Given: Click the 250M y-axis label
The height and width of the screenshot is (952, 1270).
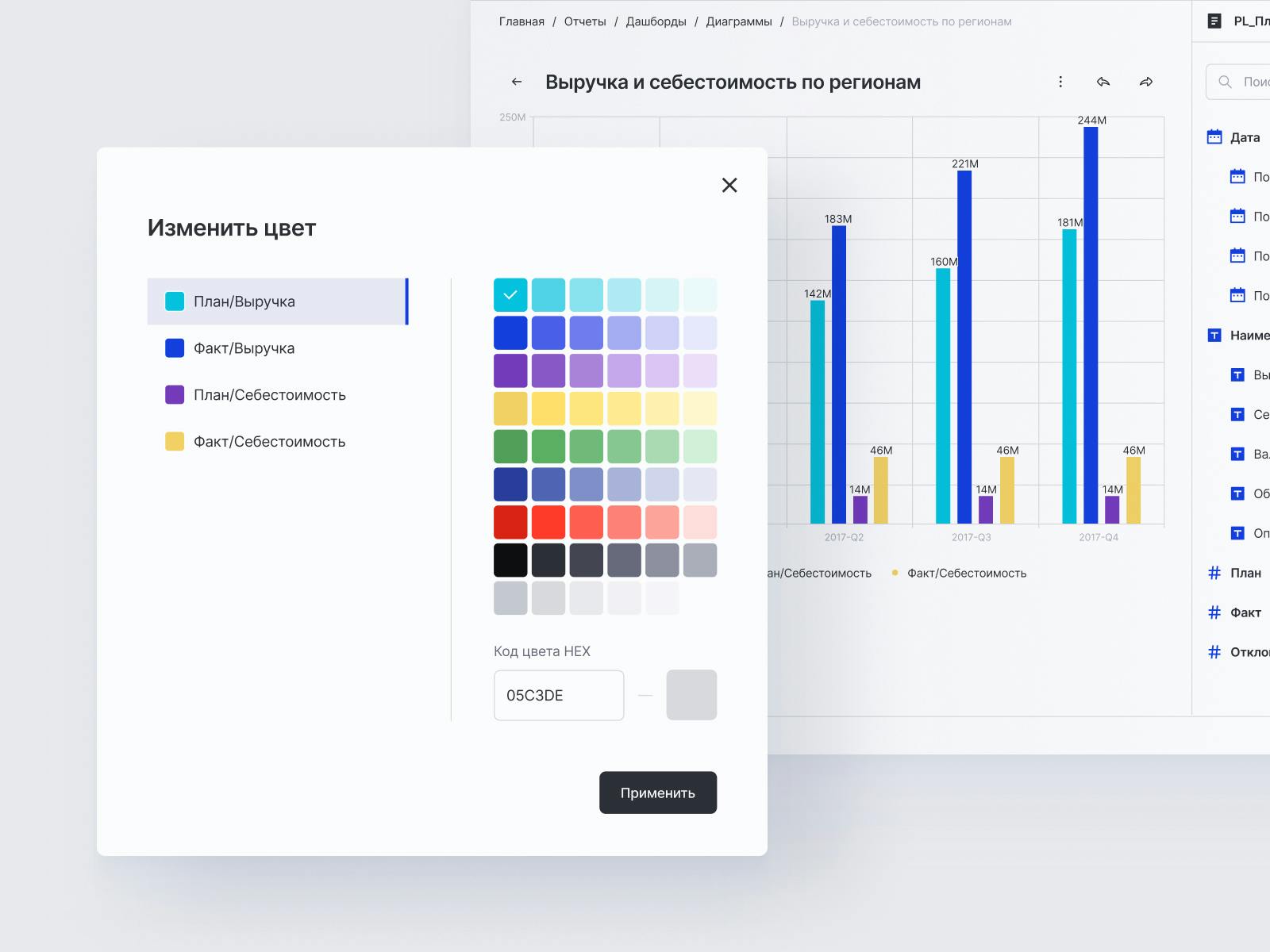Looking at the screenshot, I should click(x=513, y=117).
